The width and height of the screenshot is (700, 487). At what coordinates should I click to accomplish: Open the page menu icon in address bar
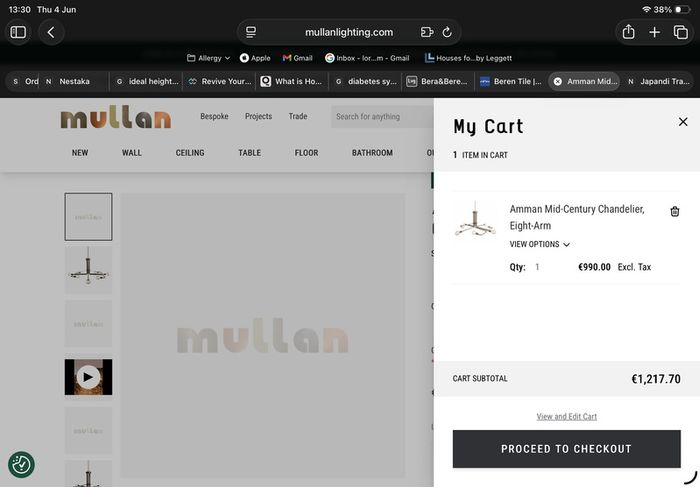[x=251, y=32]
